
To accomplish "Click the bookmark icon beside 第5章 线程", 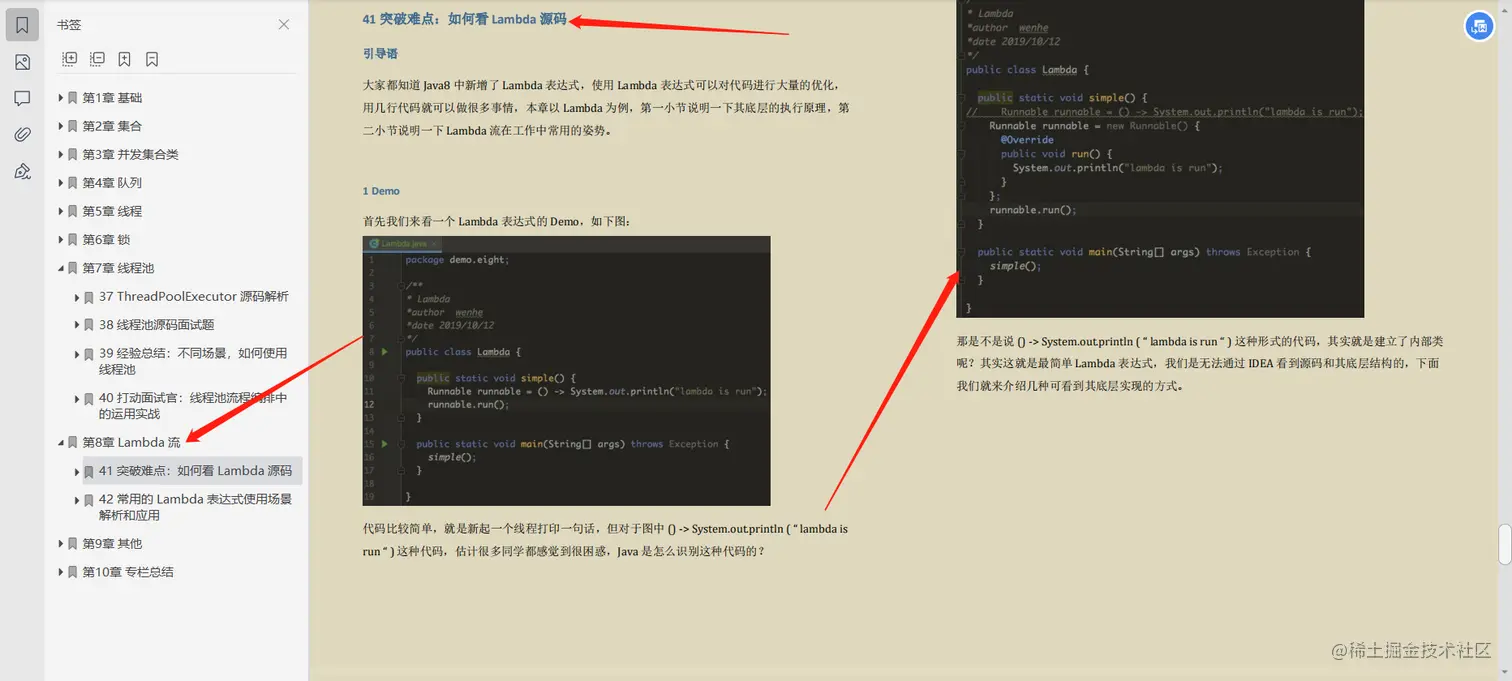I will point(73,211).
